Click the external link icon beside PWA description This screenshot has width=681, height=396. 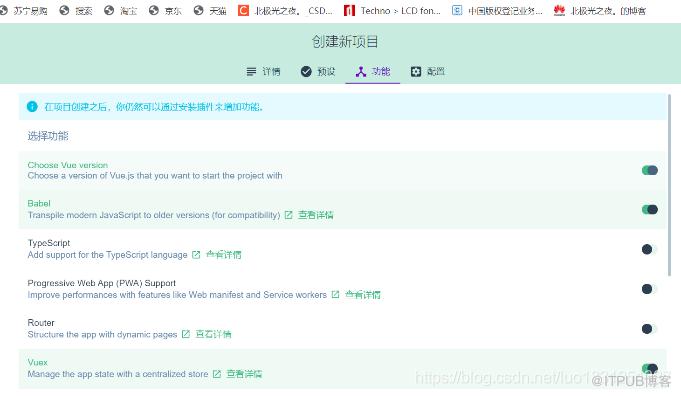click(x=335, y=295)
